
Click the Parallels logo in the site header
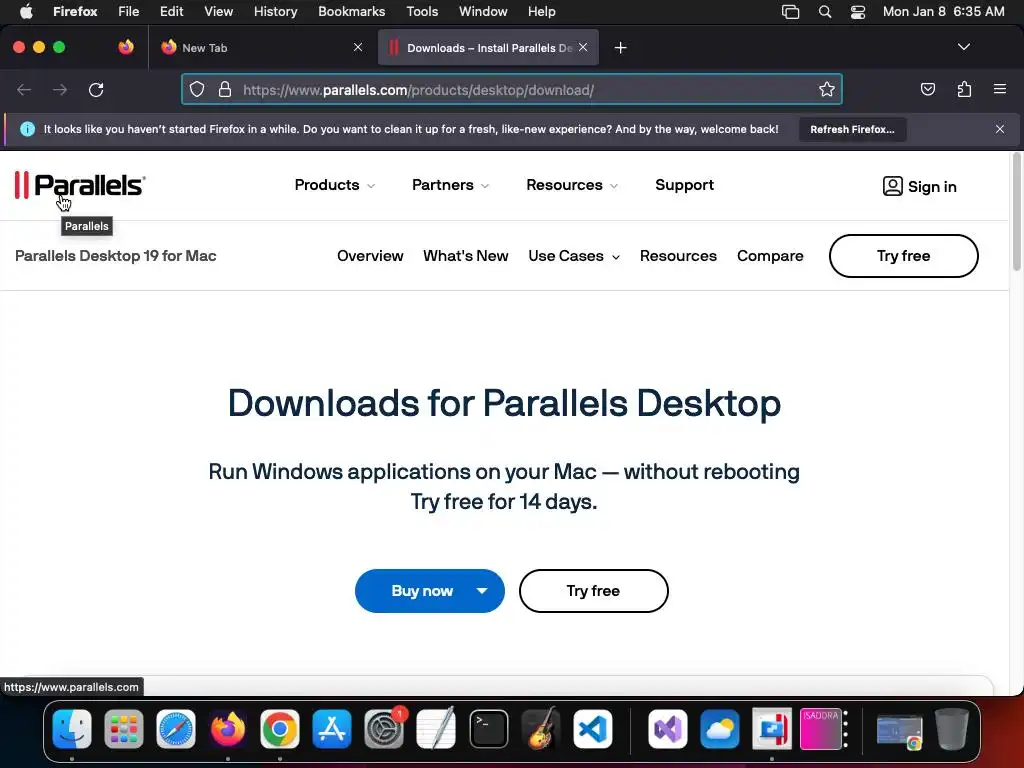tap(80, 185)
